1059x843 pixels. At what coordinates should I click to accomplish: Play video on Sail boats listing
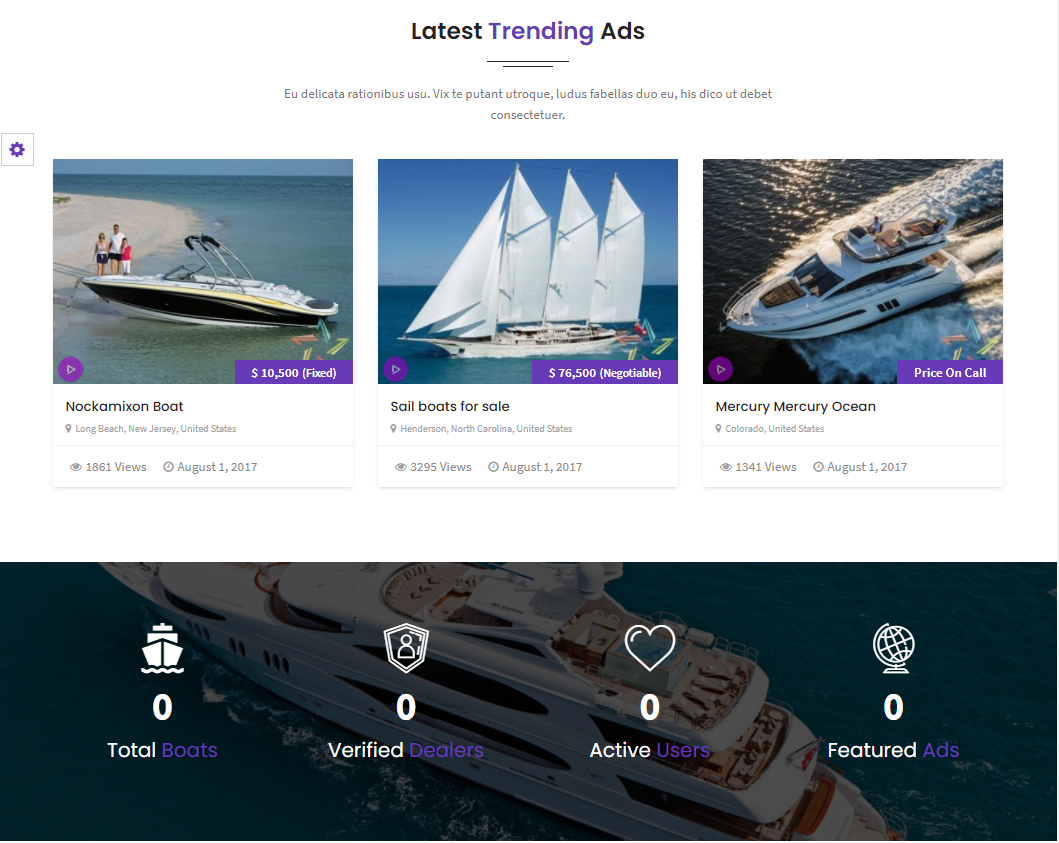click(x=396, y=369)
